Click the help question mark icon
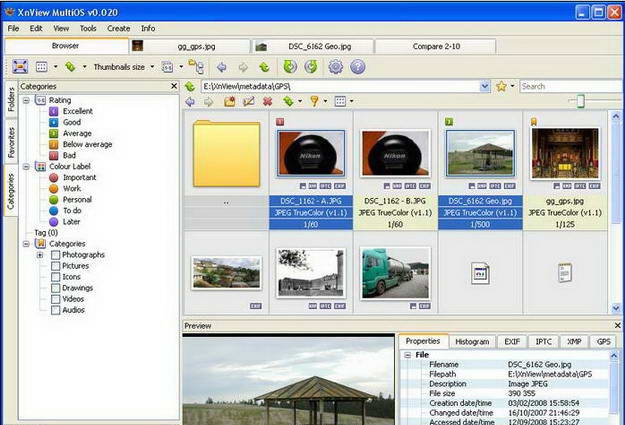Image resolution: width=625 pixels, height=425 pixels. [358, 67]
